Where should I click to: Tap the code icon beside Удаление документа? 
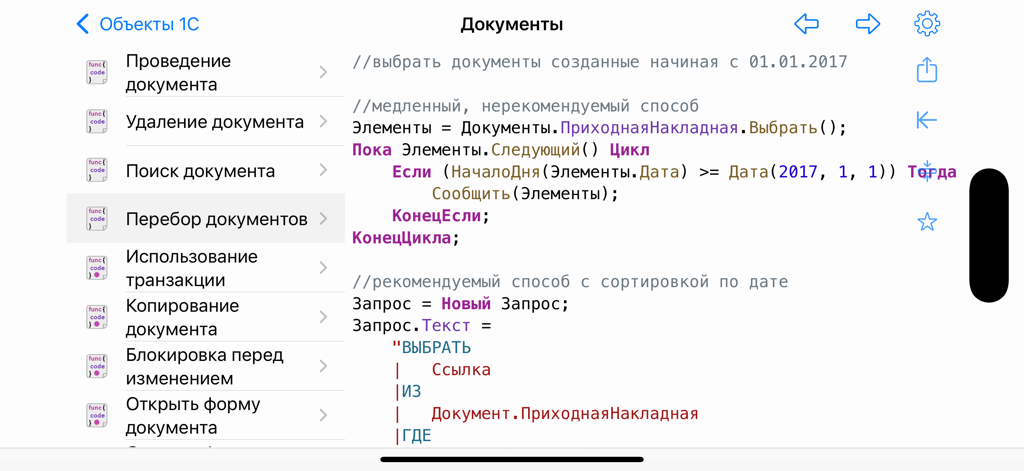click(x=97, y=121)
